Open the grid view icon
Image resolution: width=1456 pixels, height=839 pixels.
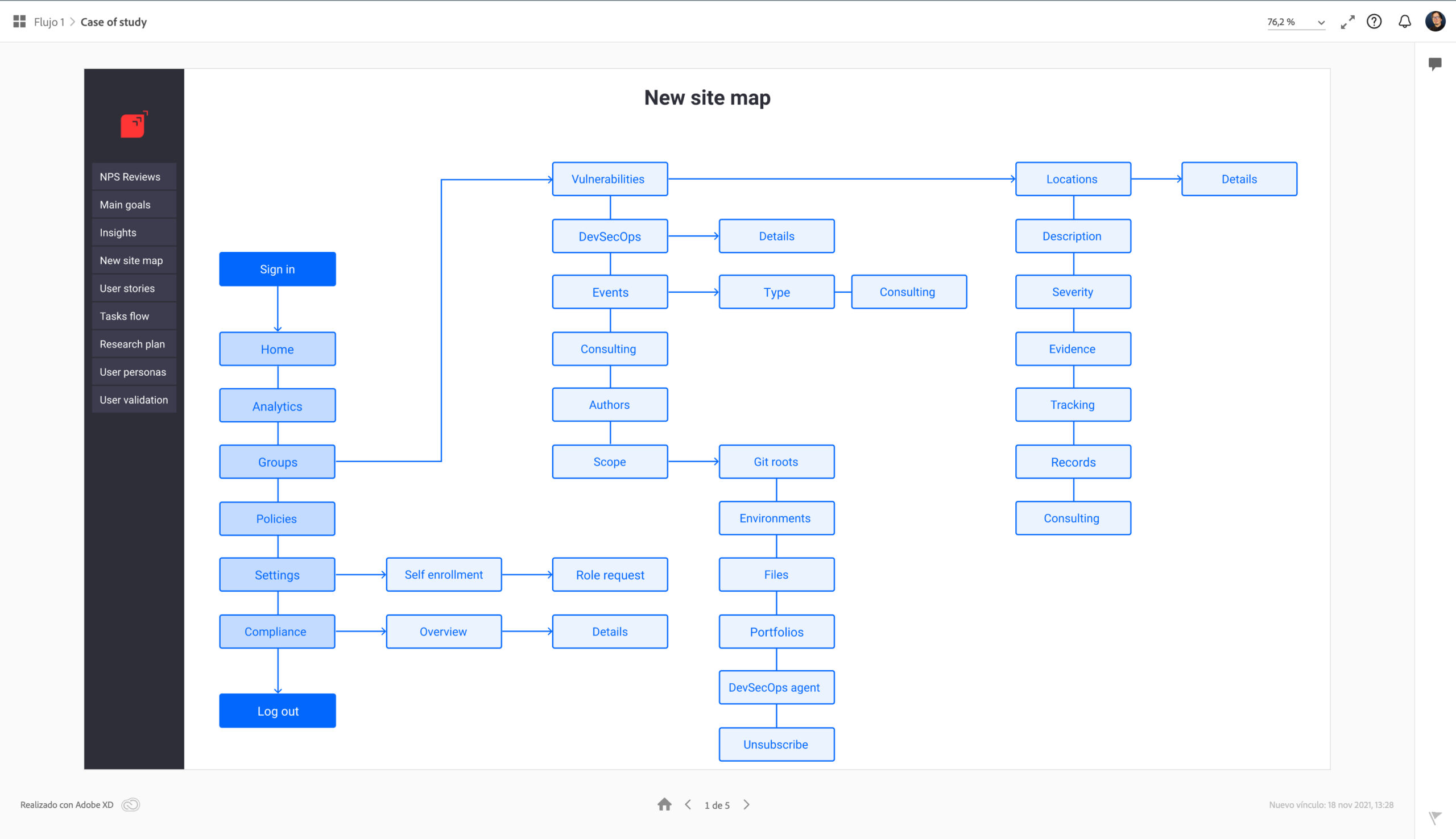click(x=19, y=22)
